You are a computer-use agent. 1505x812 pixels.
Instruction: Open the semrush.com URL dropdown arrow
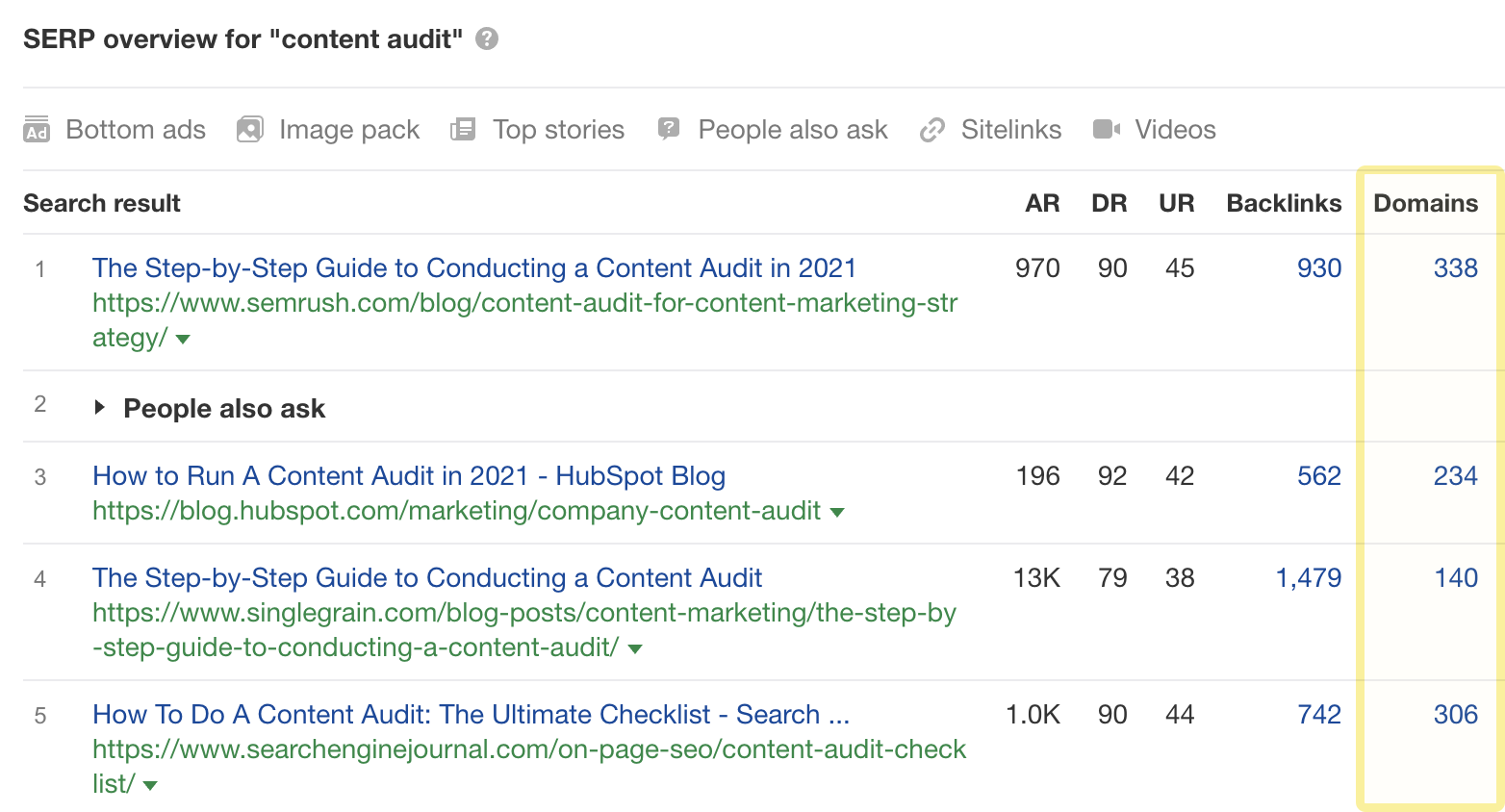point(183,339)
